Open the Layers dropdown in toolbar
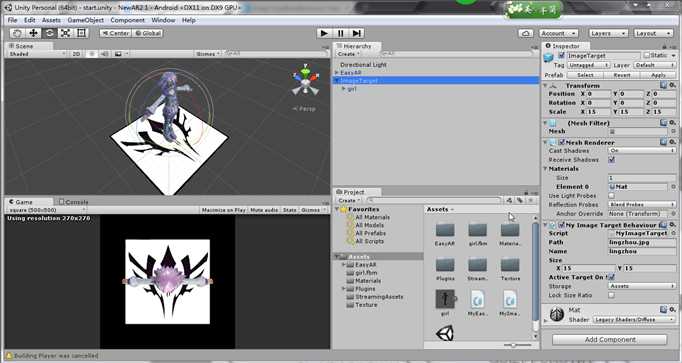 [x=608, y=33]
